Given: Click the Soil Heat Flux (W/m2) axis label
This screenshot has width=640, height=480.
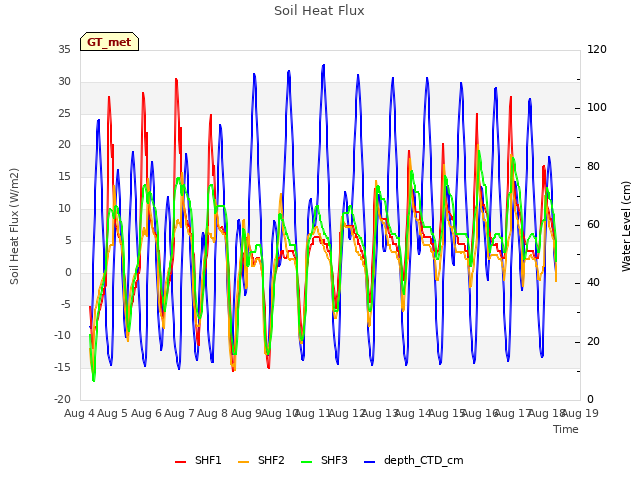Looking at the screenshot, I should click(15, 226).
